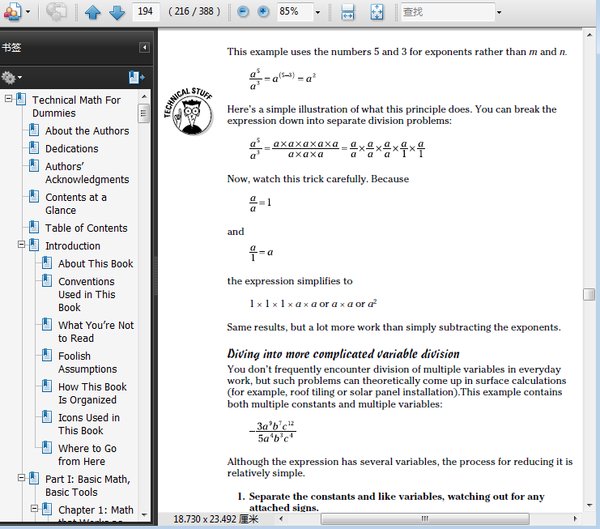Click the grayed comment bubble icon

tap(56, 11)
